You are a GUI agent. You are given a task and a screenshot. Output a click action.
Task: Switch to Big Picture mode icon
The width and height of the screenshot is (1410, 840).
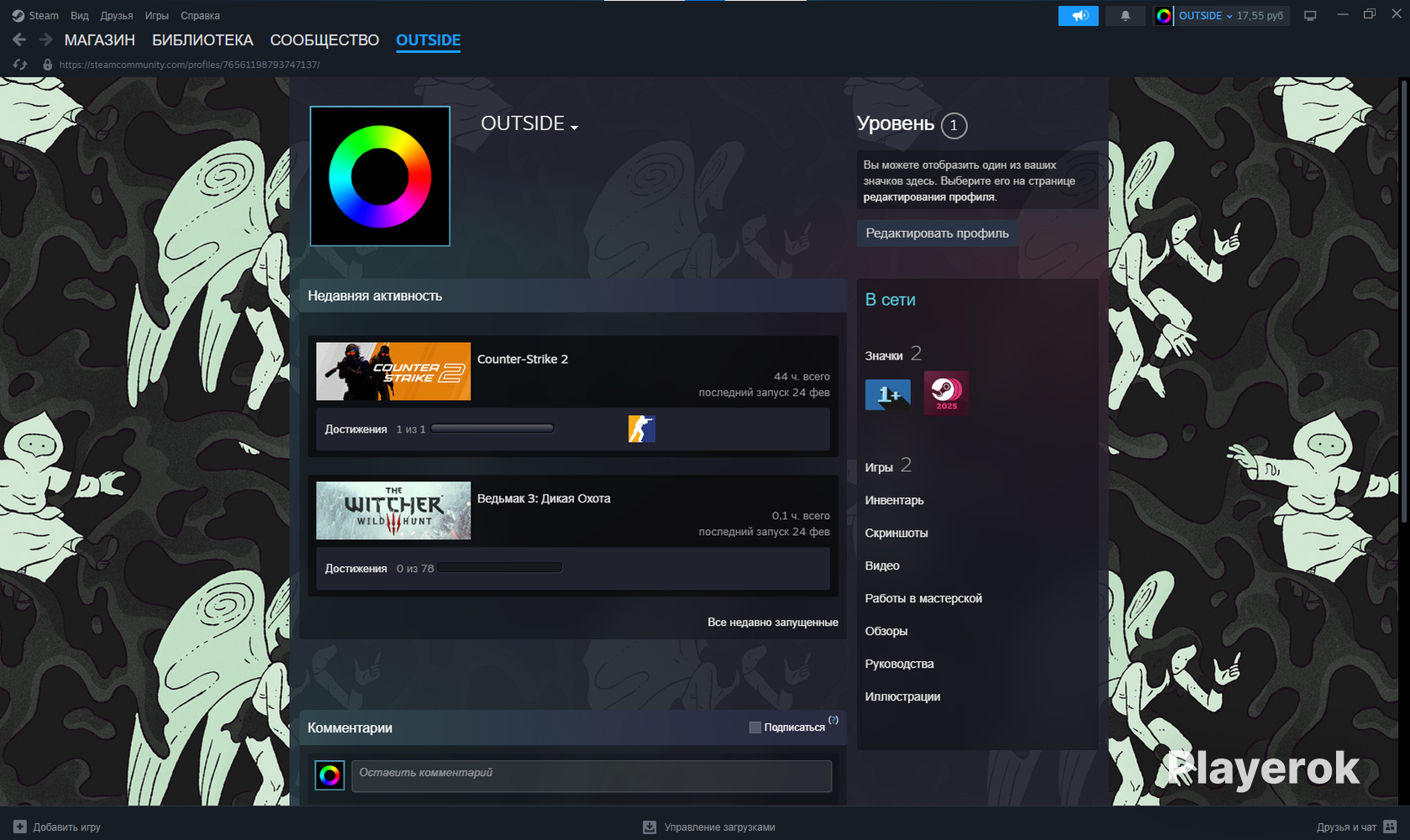1310,16
